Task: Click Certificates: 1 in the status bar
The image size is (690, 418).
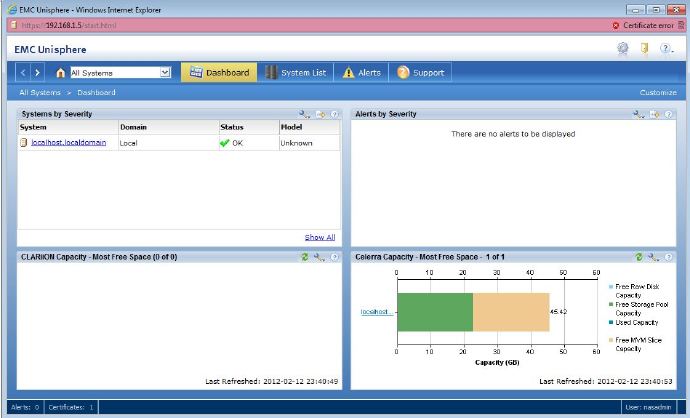Action: click(x=71, y=407)
